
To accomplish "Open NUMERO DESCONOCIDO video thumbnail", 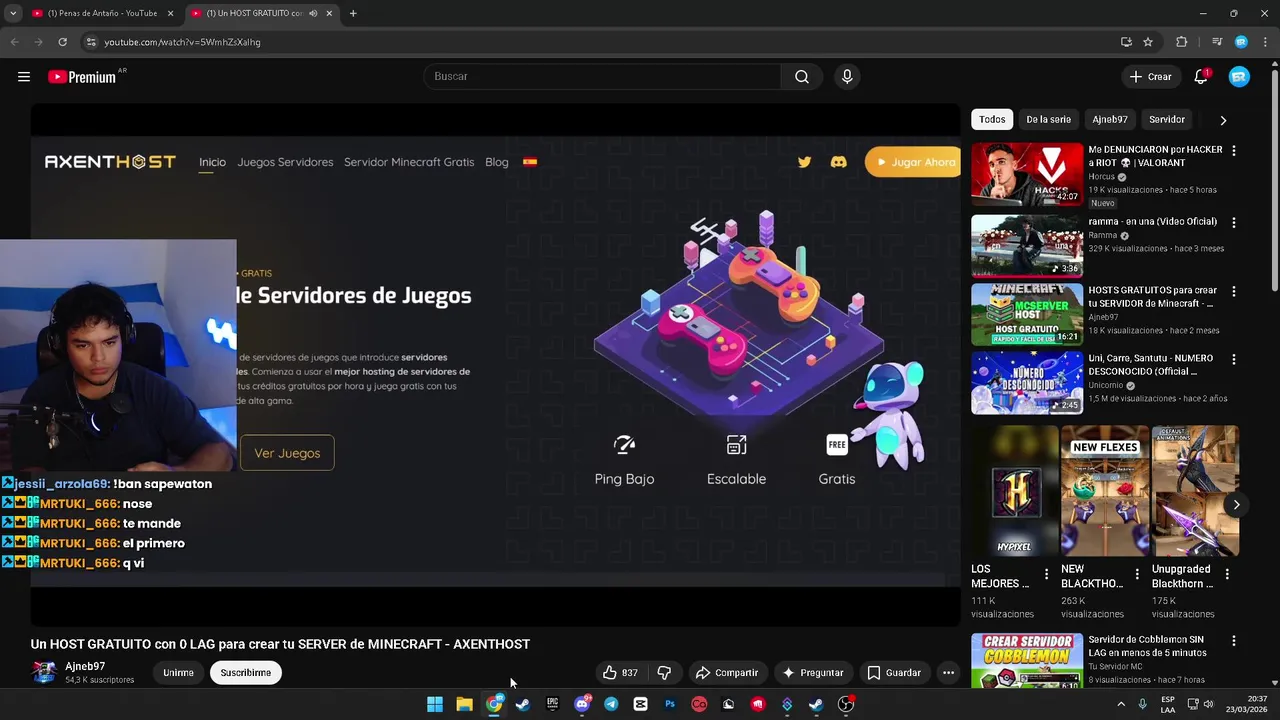I will point(1027,383).
